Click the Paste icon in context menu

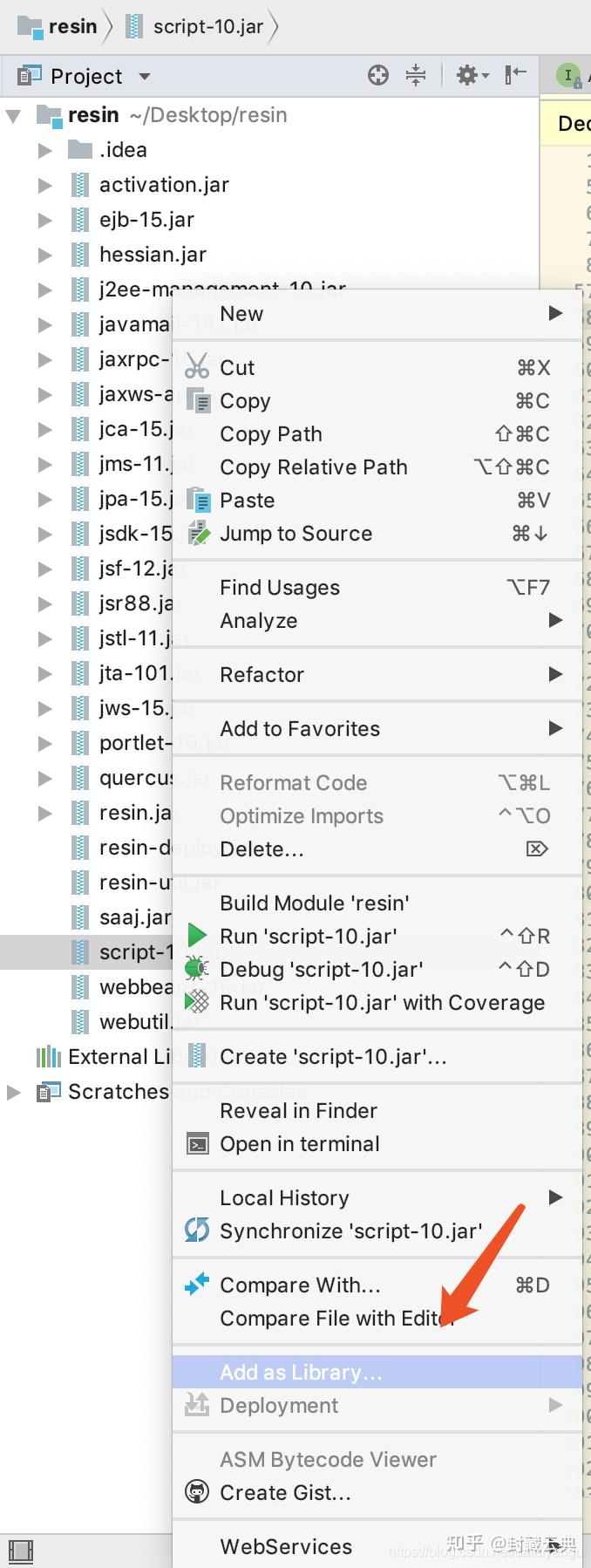tap(197, 500)
